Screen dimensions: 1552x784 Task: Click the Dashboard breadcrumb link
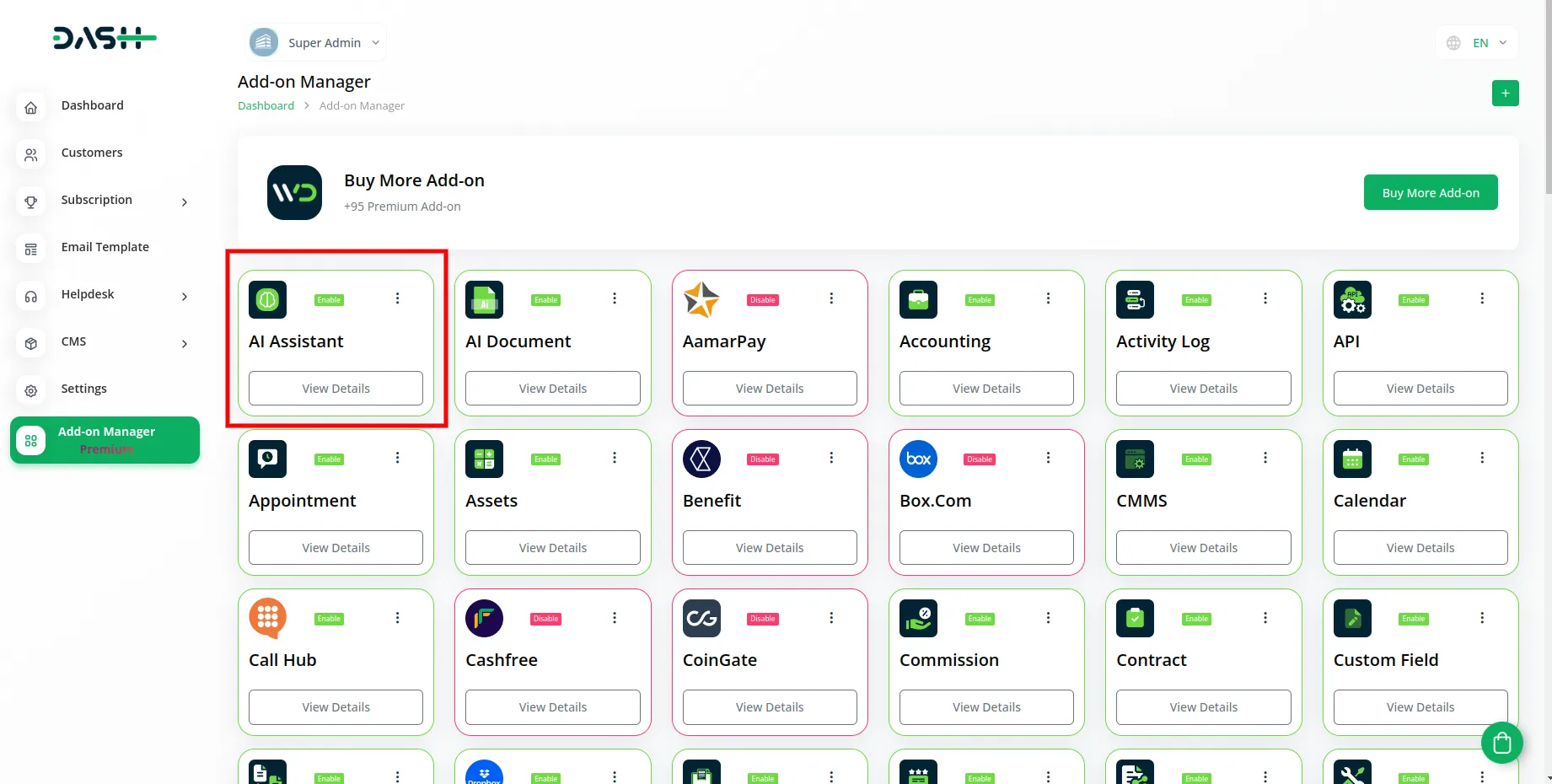[x=266, y=106]
